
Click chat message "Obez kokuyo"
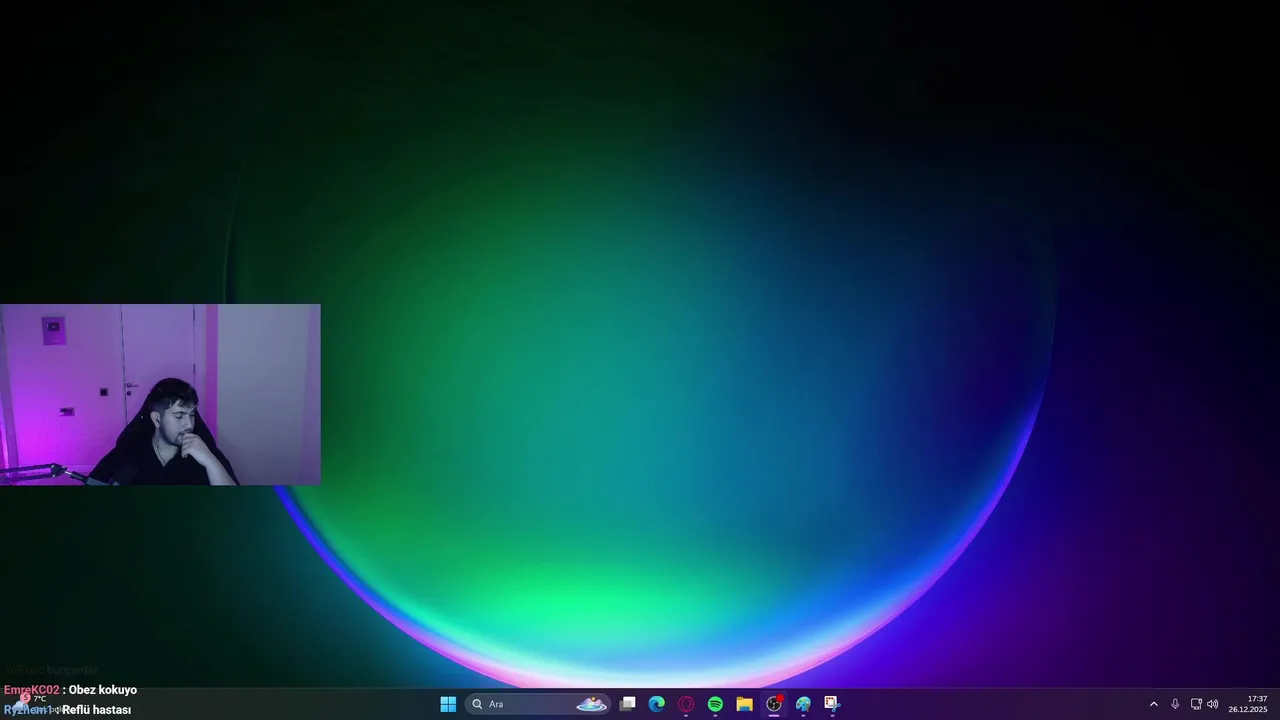coord(103,690)
